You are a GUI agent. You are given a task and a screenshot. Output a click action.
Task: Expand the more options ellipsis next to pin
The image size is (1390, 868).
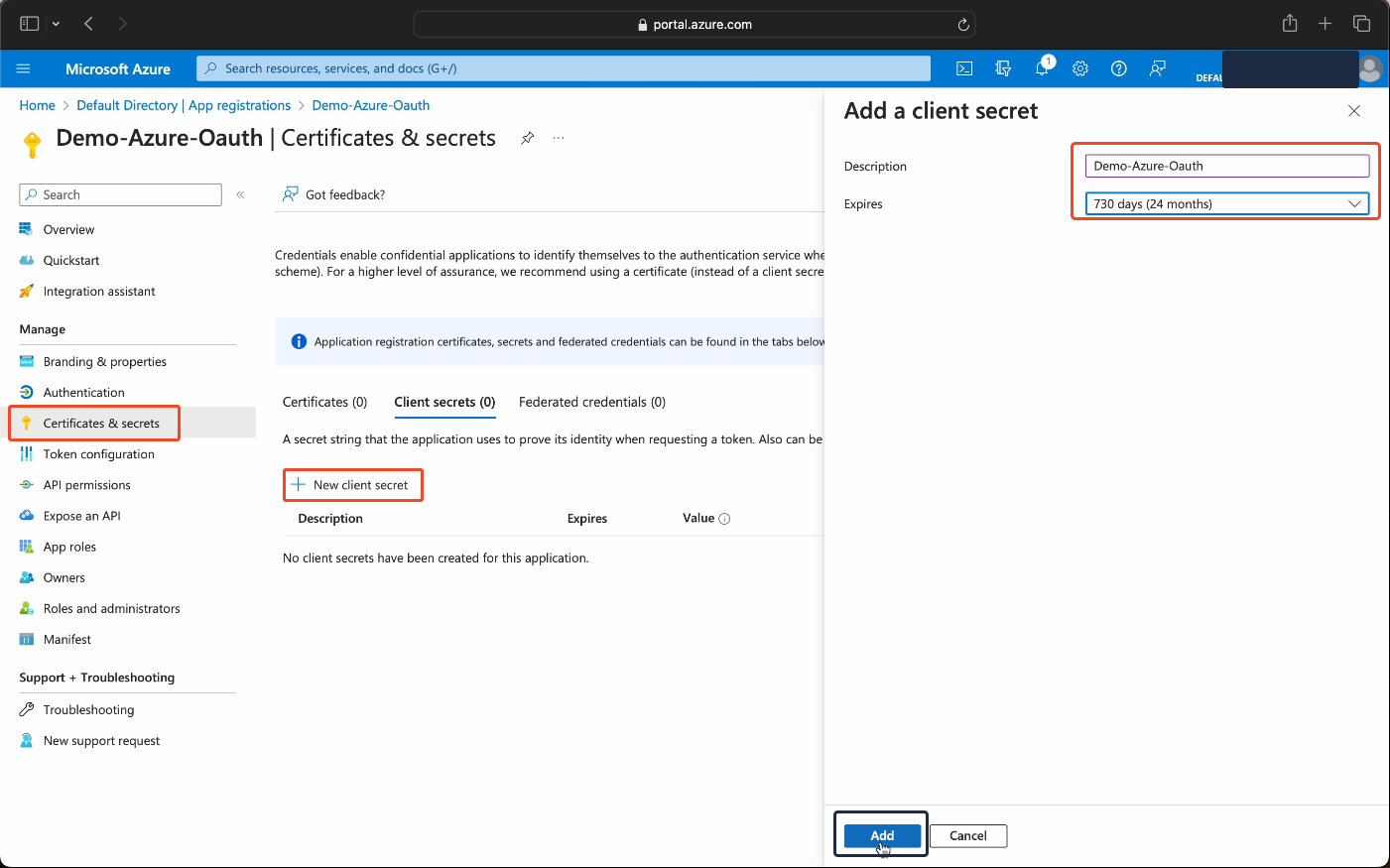[x=558, y=138]
